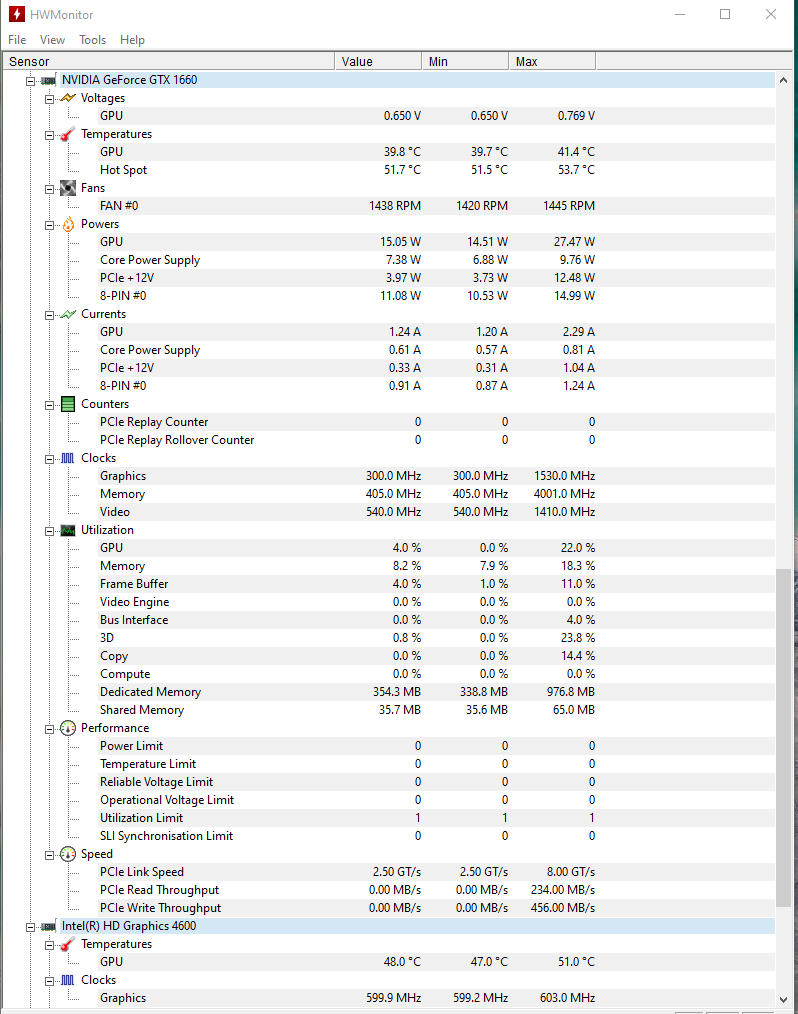Click the clock wave icon under Intel HD Graphics
Image resolution: width=798 pixels, height=1014 pixels.
click(68, 980)
